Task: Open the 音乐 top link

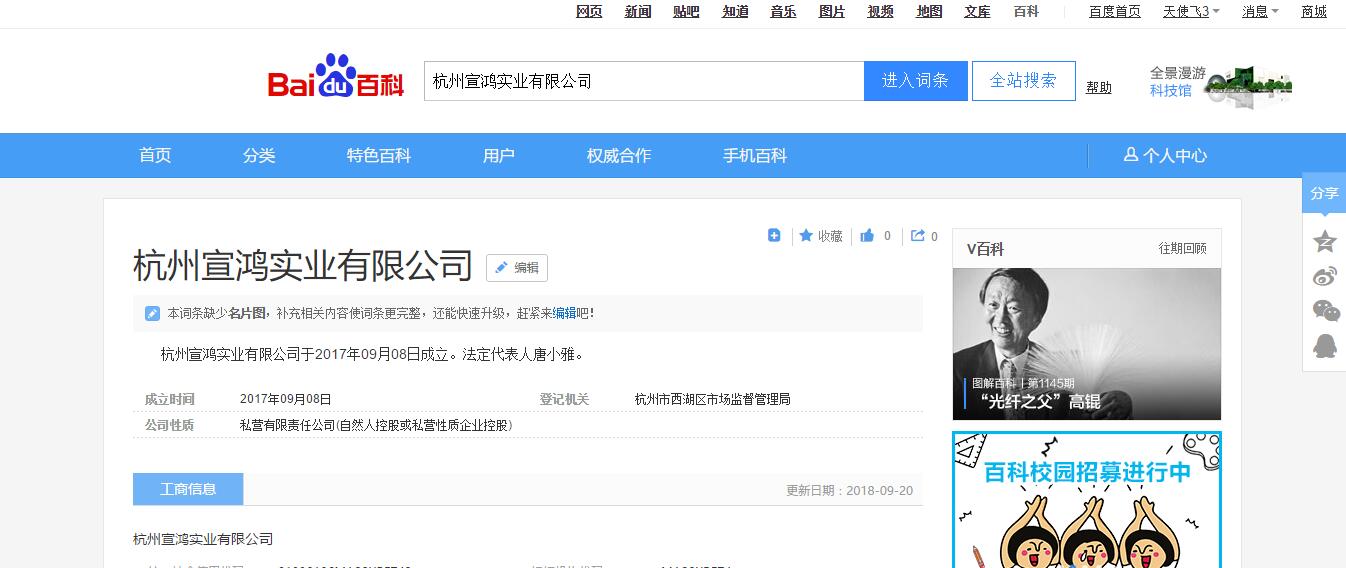Action: pyautogui.click(x=783, y=12)
